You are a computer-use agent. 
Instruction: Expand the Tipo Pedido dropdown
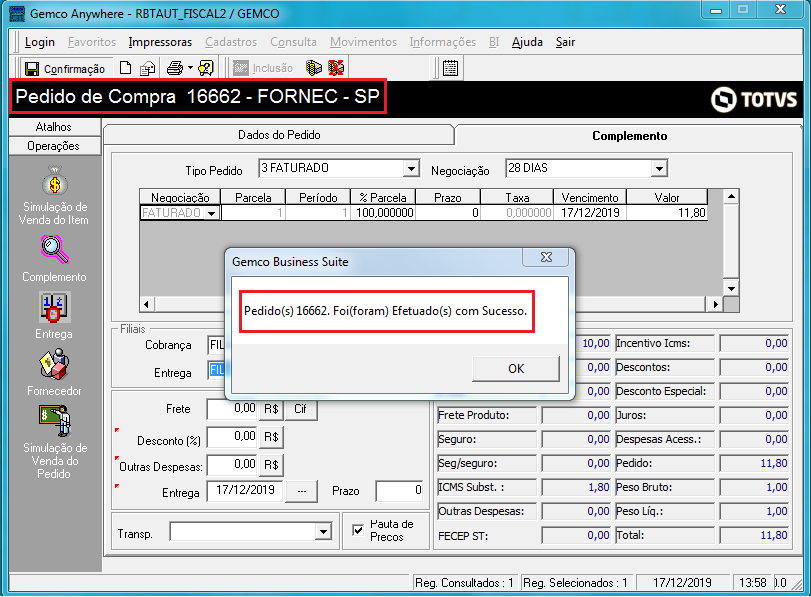pos(411,169)
